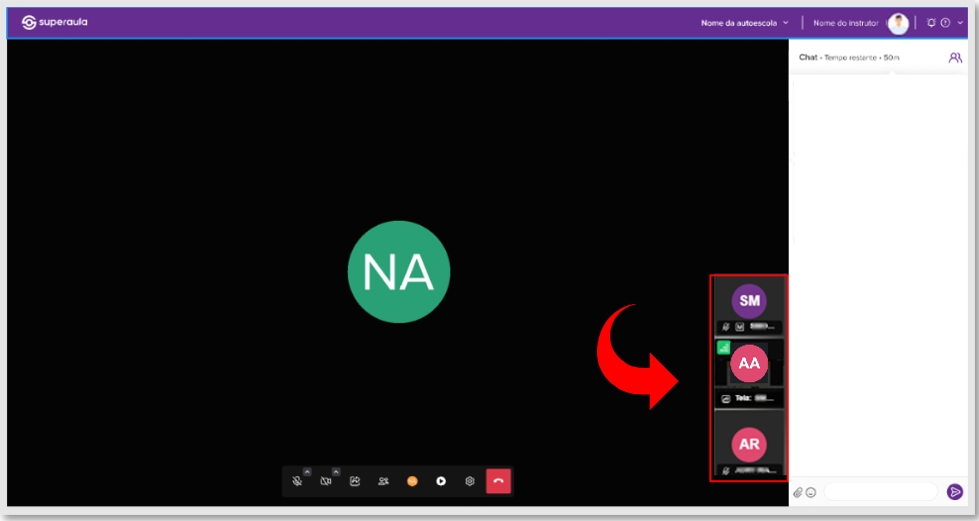The width and height of the screenshot is (979, 521).
Task: Open the Nome da autoescola dropdown
Action: 745,22
